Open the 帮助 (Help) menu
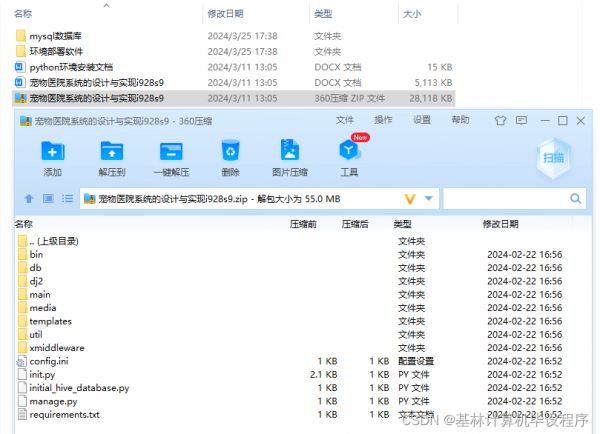Screen dimensions: 600x434 (x=460, y=120)
